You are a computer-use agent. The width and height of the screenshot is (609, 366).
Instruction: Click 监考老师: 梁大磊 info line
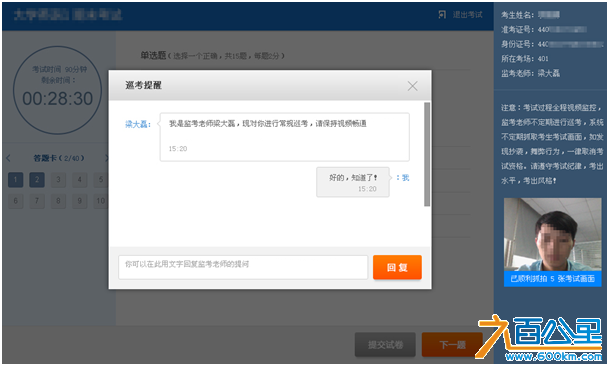tap(530, 73)
